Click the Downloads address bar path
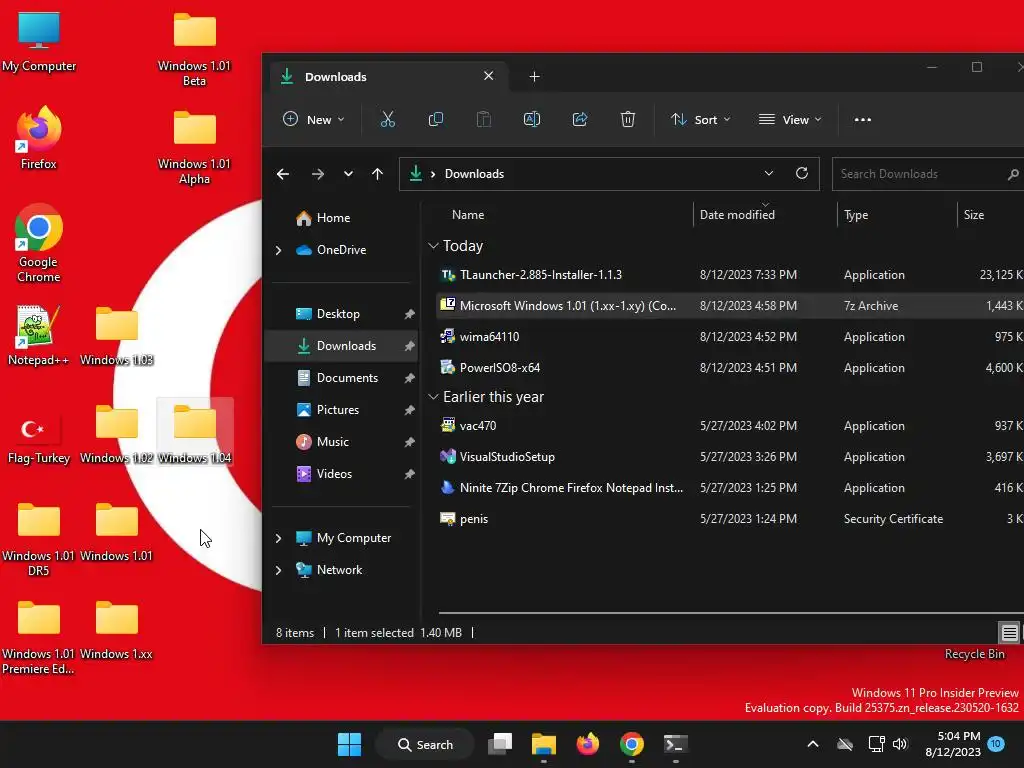Screen dimensions: 1024x768 [474, 174]
